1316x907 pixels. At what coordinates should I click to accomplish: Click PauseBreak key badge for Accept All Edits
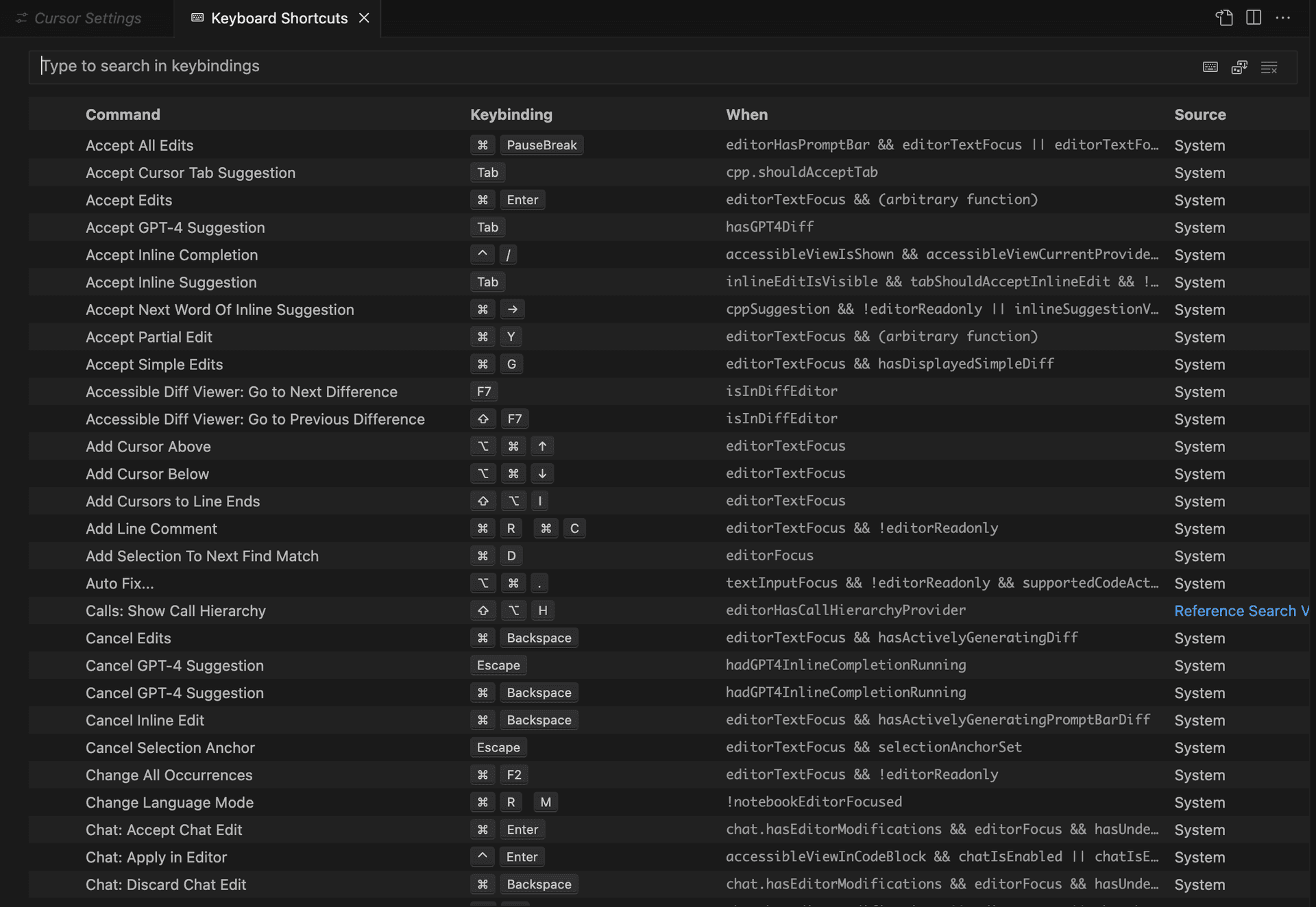541,145
